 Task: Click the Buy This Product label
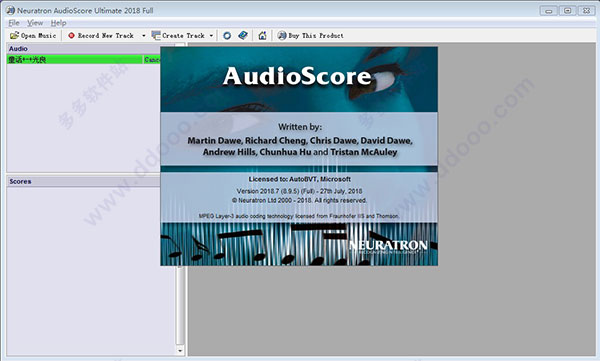pos(316,36)
